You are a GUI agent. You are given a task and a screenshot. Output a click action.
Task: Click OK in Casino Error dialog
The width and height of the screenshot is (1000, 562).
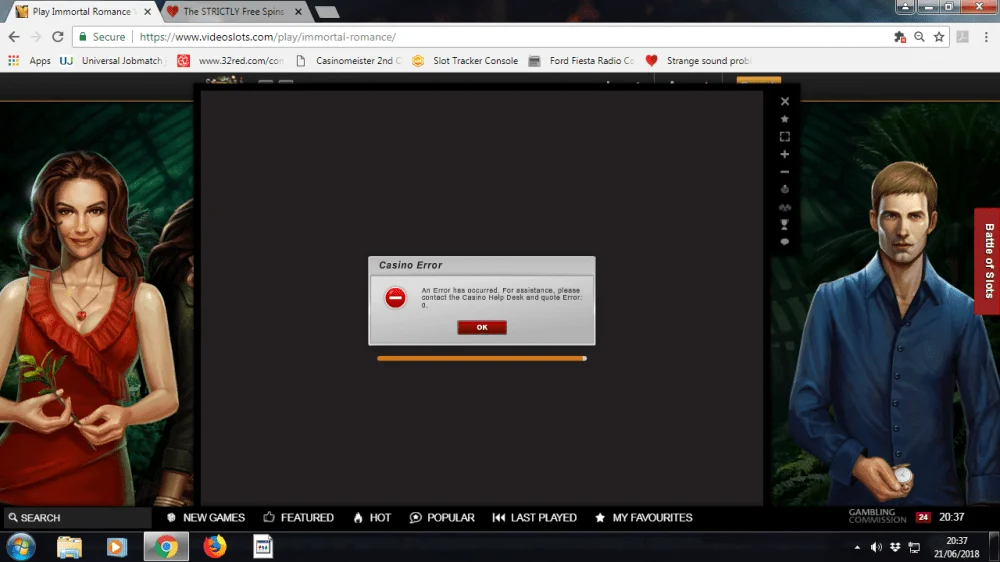482,327
